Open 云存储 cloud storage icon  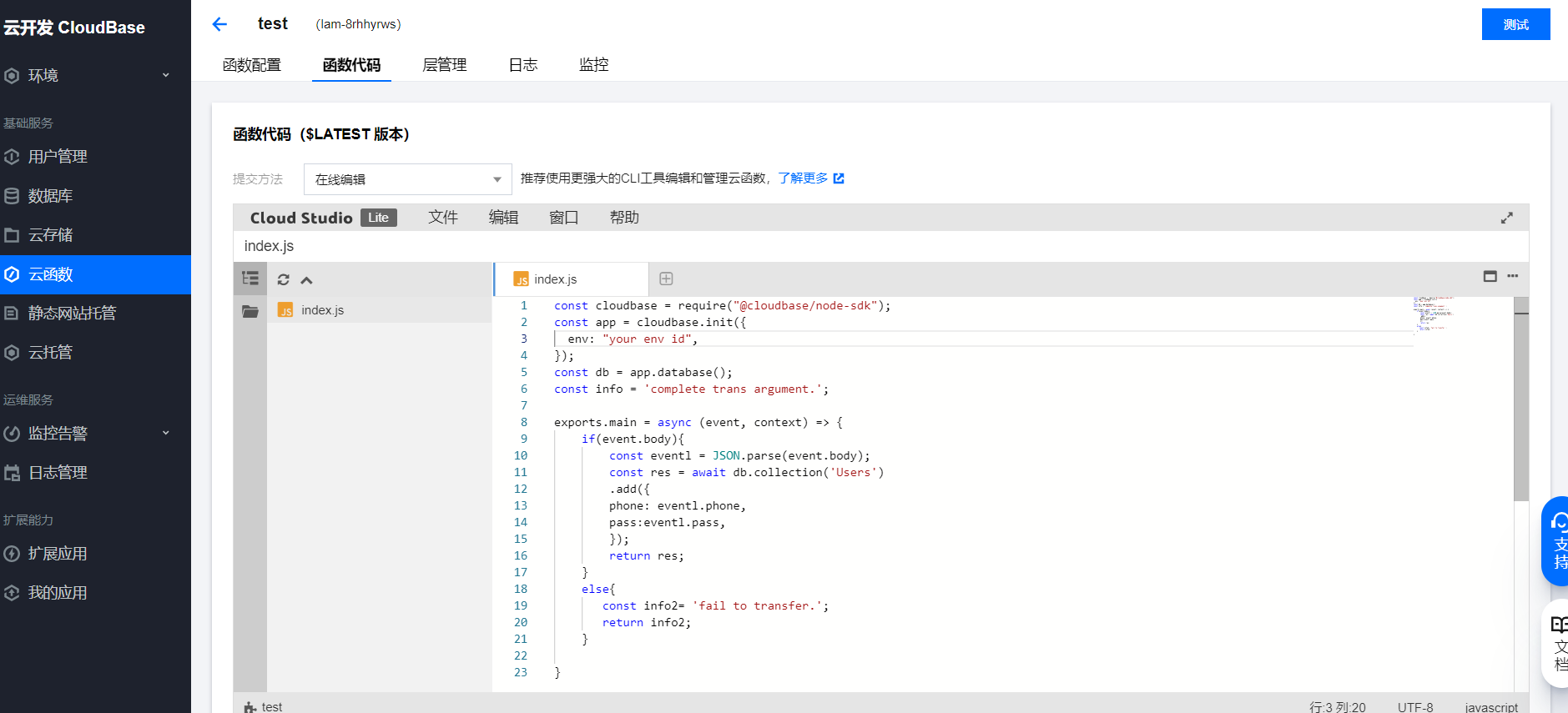(x=12, y=235)
